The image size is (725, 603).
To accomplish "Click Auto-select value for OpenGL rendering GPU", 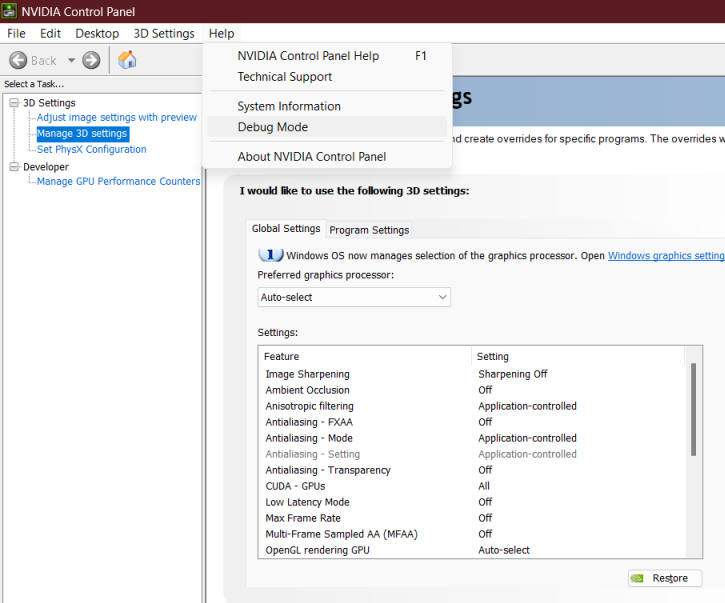I will [504, 550].
